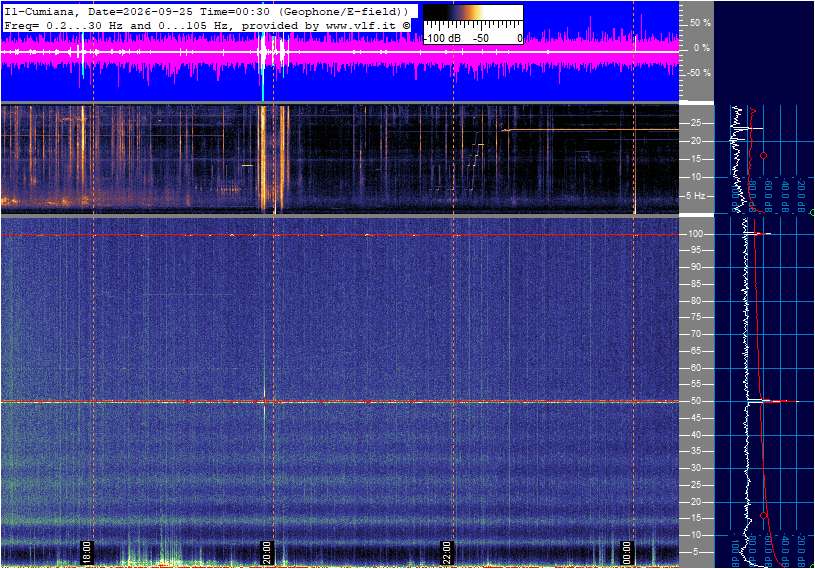The height and width of the screenshot is (569, 815).
Task: Click the 'I1-Cumiana, Date=2026-09-25' header line
Action: (207, 11)
